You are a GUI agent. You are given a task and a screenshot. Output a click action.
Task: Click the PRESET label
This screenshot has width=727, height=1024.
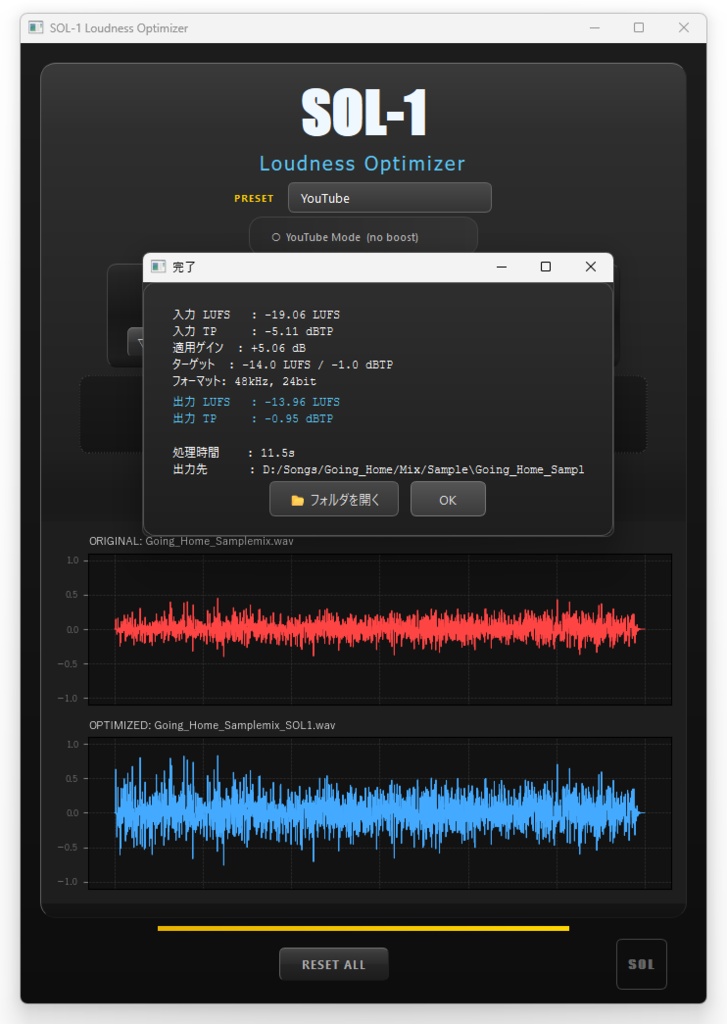[x=254, y=199]
